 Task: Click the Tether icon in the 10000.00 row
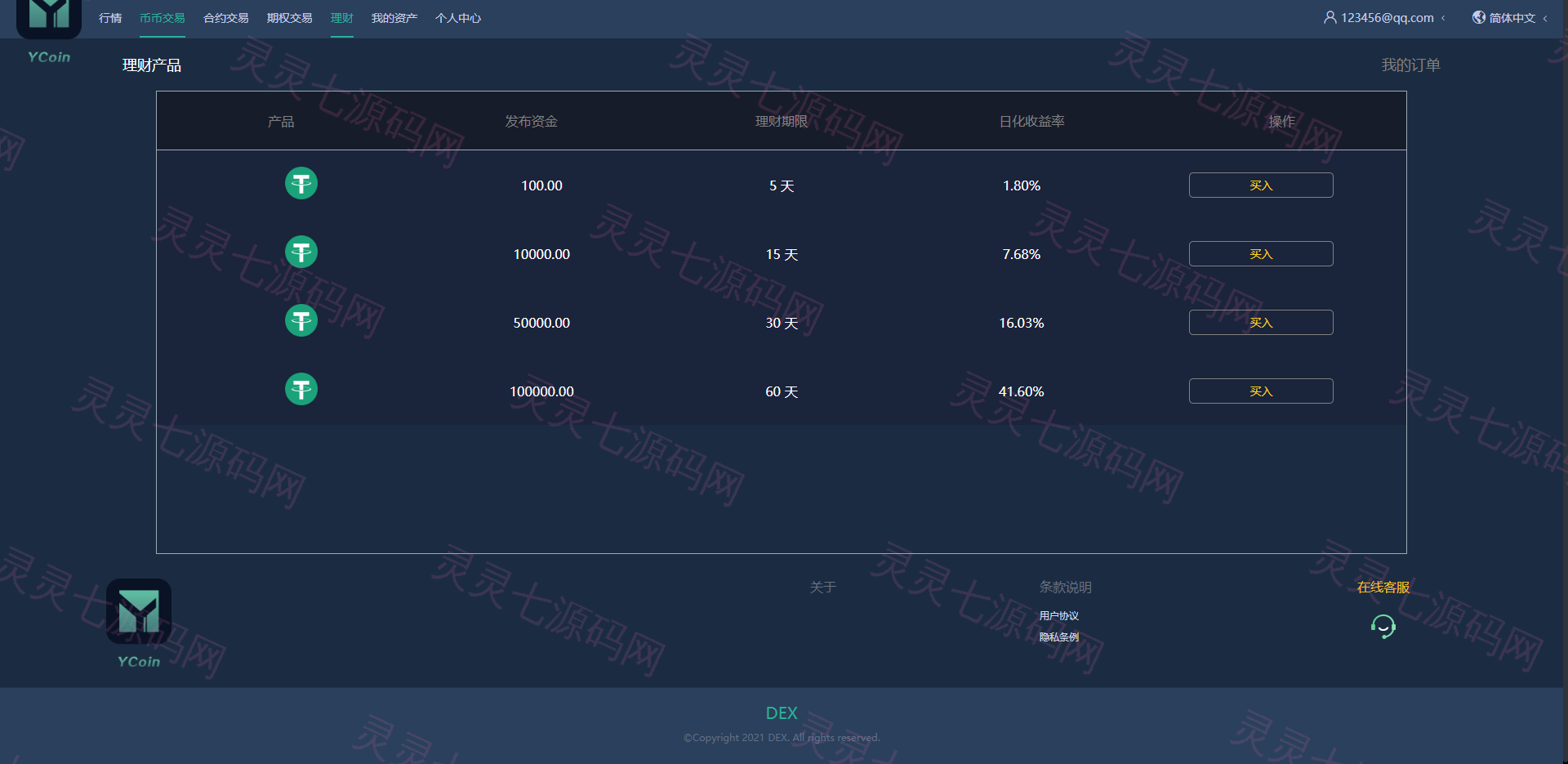coord(301,252)
